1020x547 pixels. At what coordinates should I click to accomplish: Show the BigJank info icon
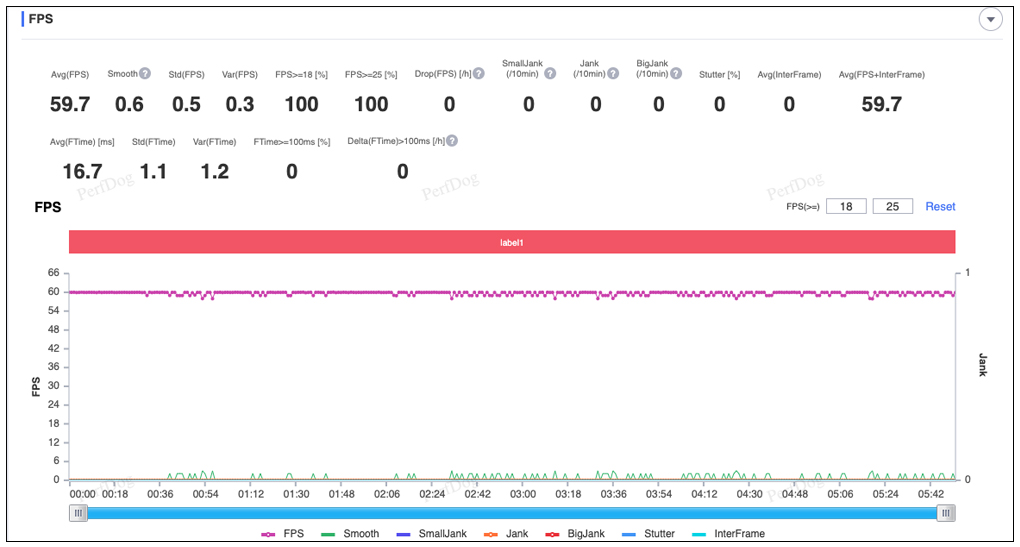tap(677, 74)
